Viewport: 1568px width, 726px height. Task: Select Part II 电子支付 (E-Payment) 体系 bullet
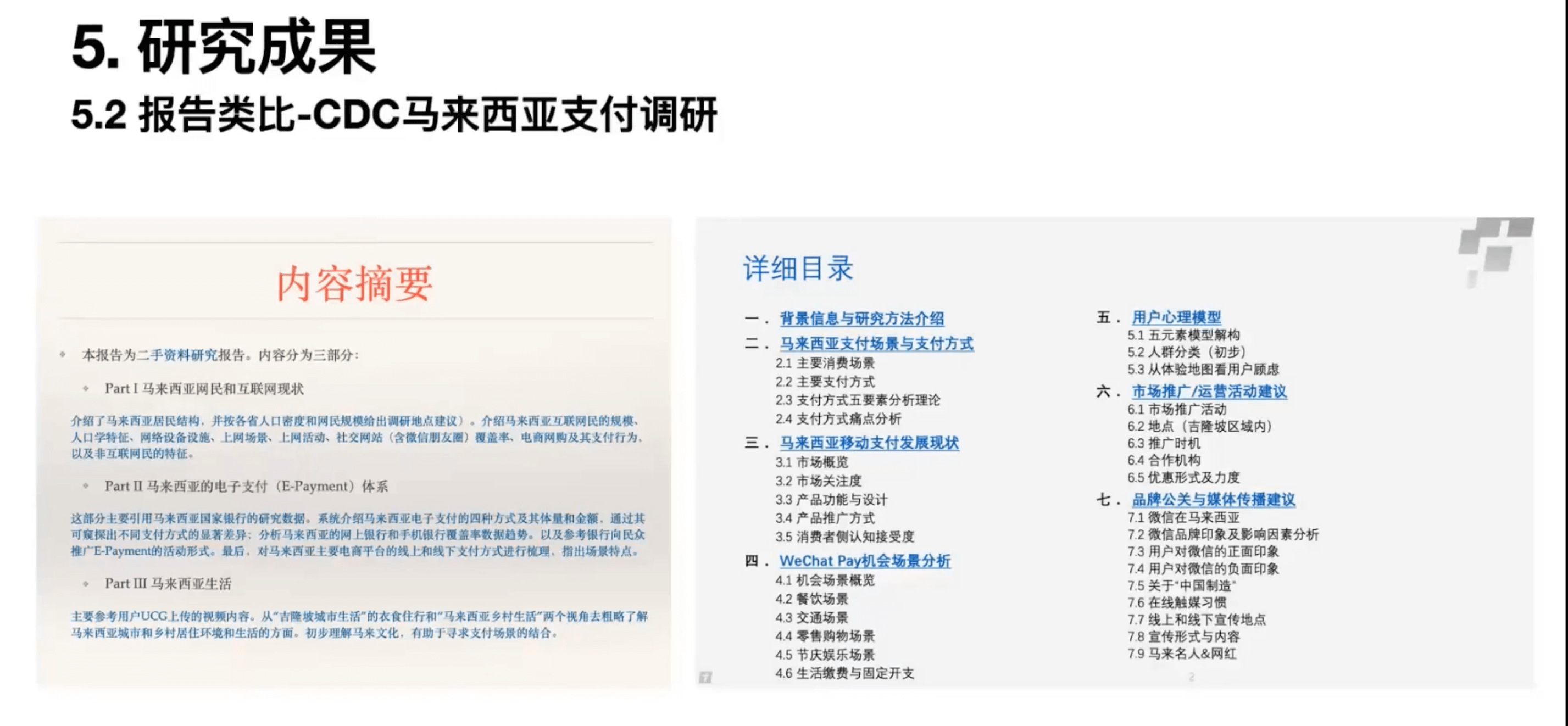pyautogui.click(x=246, y=485)
